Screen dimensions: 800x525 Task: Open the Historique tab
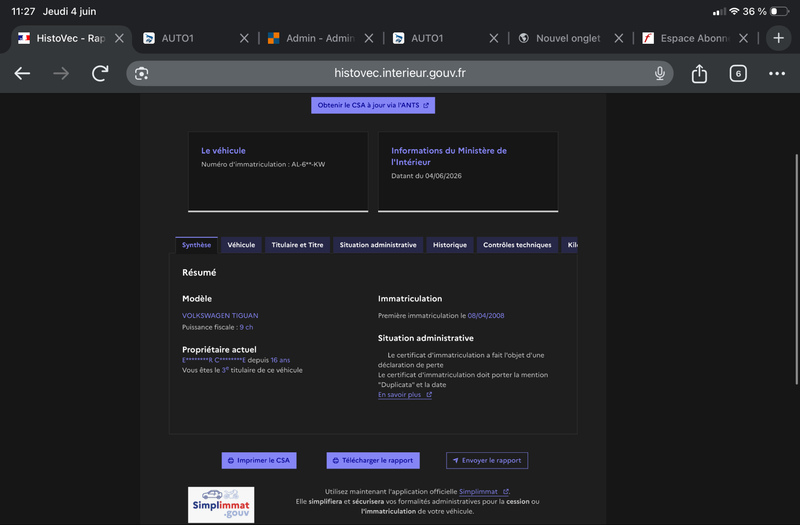(450, 245)
